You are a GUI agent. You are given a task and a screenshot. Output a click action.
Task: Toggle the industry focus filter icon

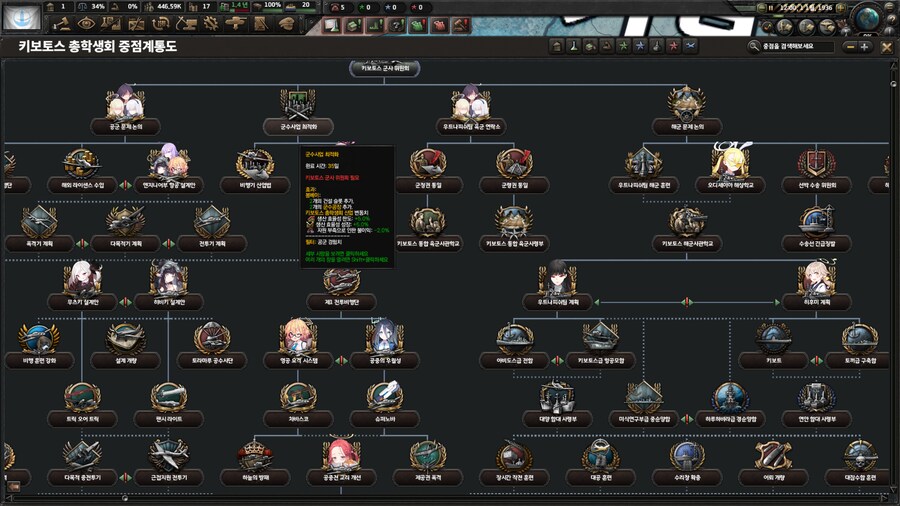pyautogui.click(x=557, y=46)
